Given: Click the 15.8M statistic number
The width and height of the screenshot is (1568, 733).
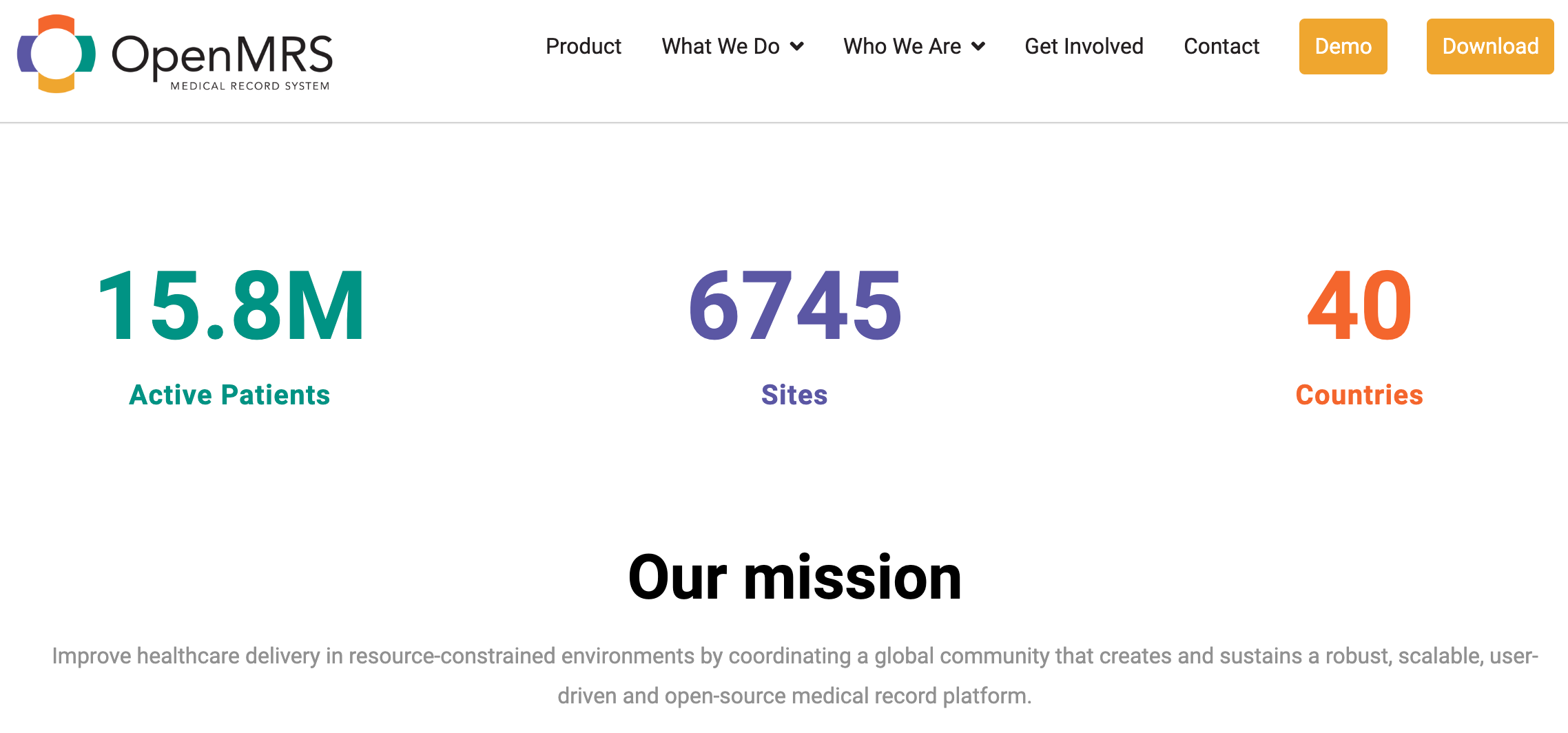Looking at the screenshot, I should click(x=231, y=305).
